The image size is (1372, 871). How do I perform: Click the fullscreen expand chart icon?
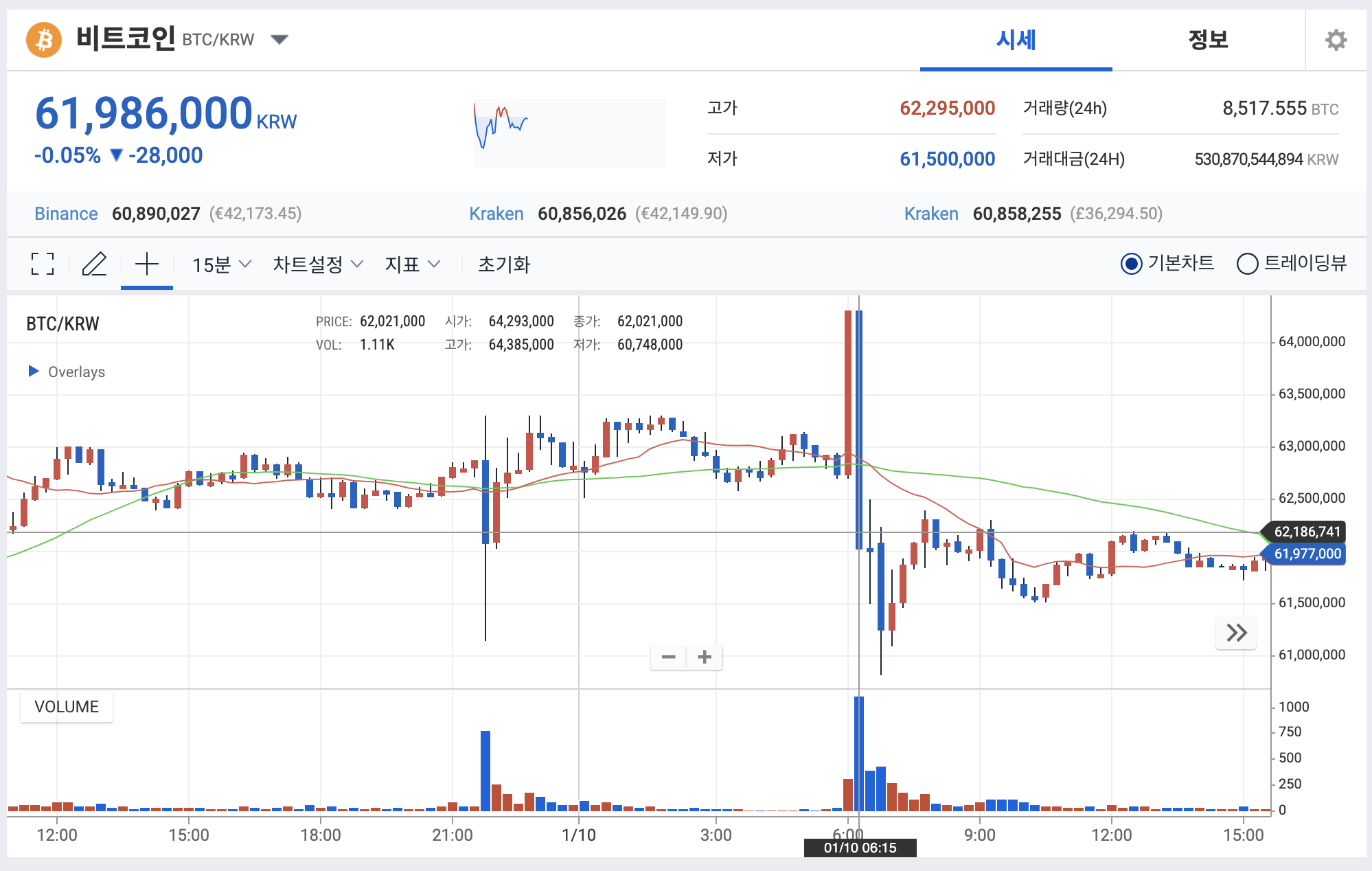click(43, 264)
